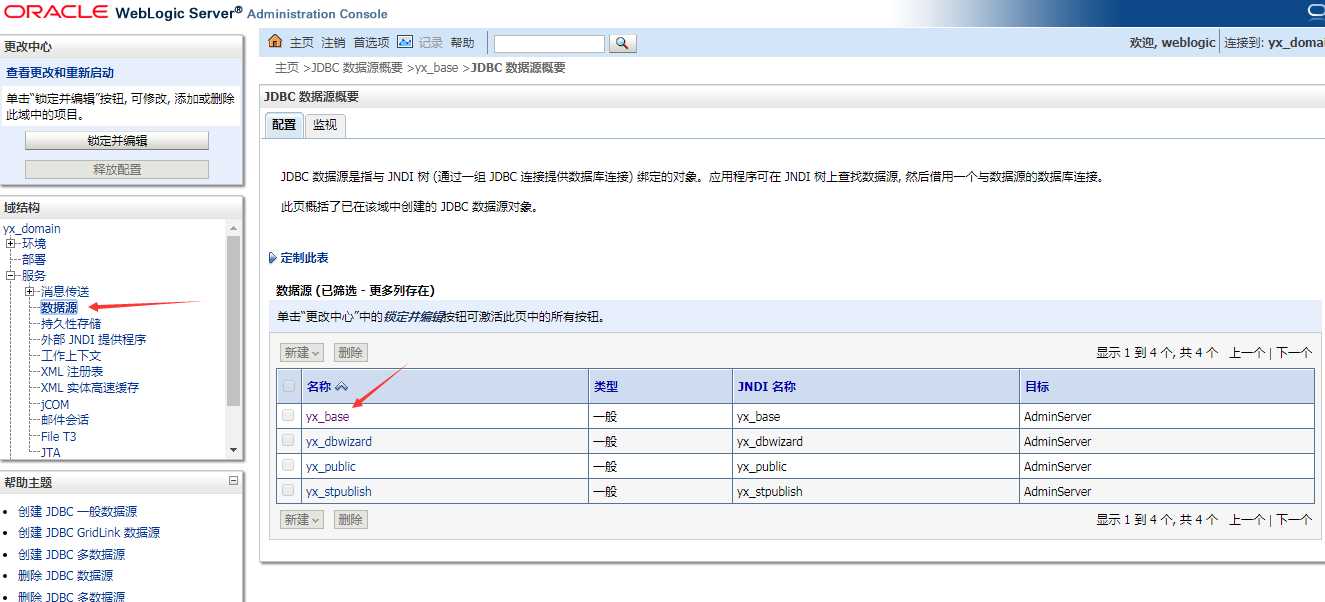Collapse the 服务 tree node

click(x=11, y=276)
